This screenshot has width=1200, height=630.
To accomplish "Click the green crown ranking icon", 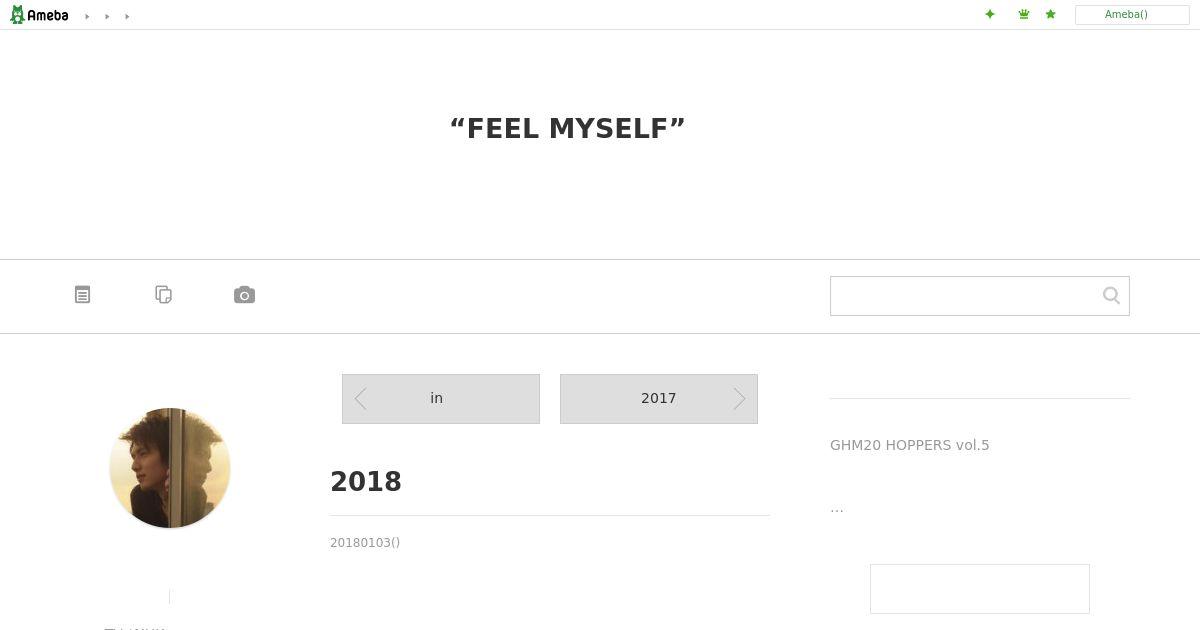I will 1024,14.
